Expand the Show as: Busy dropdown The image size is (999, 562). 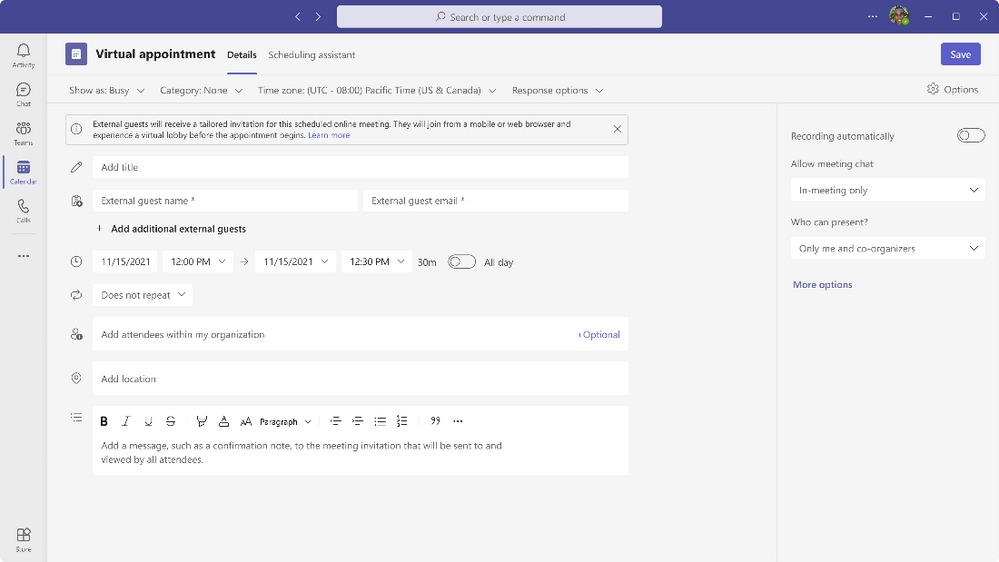[107, 90]
